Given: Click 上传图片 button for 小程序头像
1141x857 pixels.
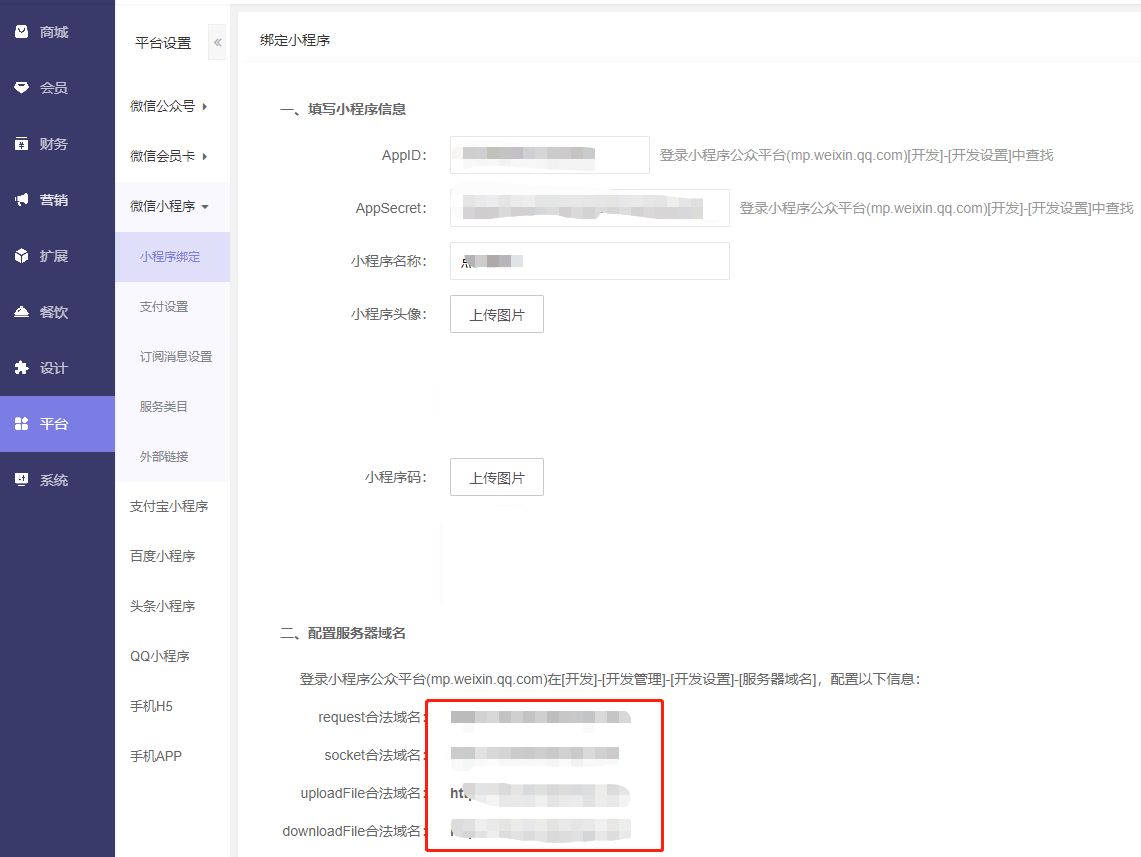Looking at the screenshot, I should tap(497, 314).
